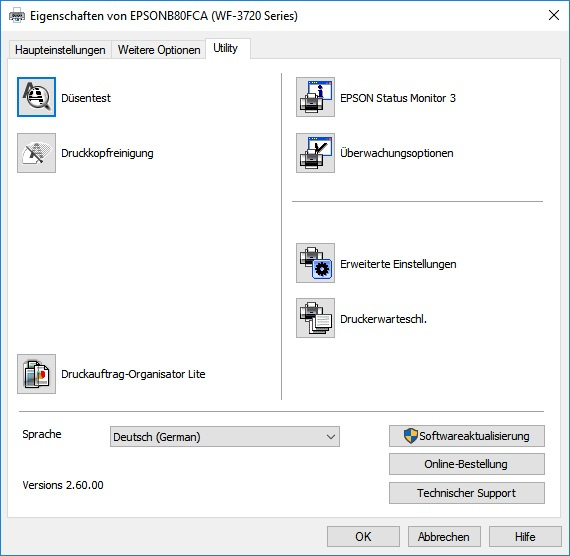
Task: Click the 'Sprache' label
Action: click(42, 434)
